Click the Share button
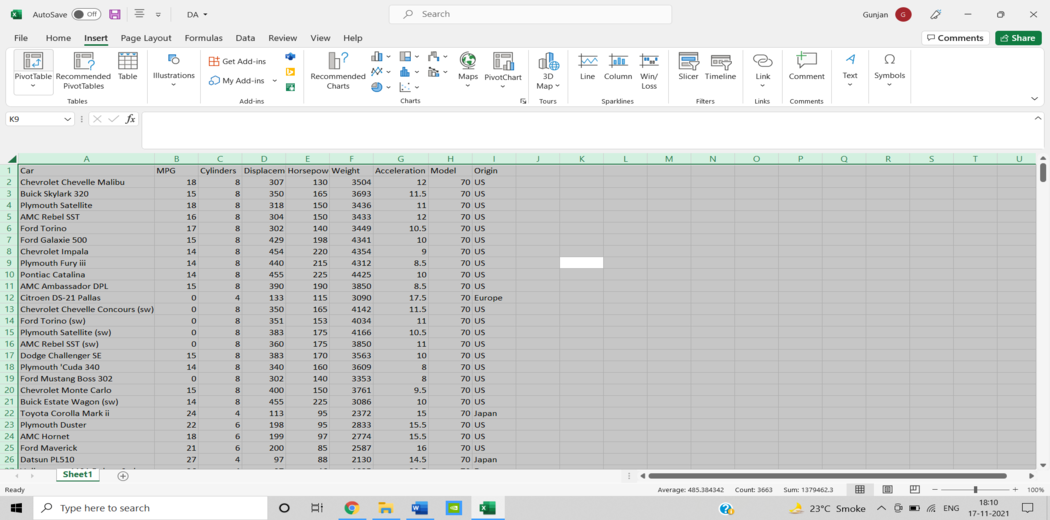The width and height of the screenshot is (1050, 520). tap(1018, 38)
